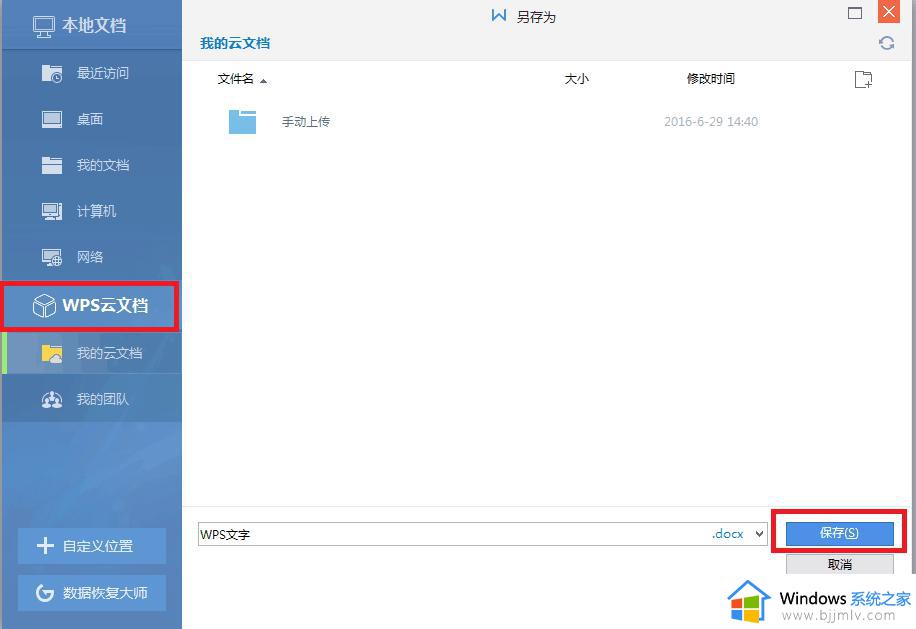
Task: Sort by the 大小 column header
Action: coord(577,79)
